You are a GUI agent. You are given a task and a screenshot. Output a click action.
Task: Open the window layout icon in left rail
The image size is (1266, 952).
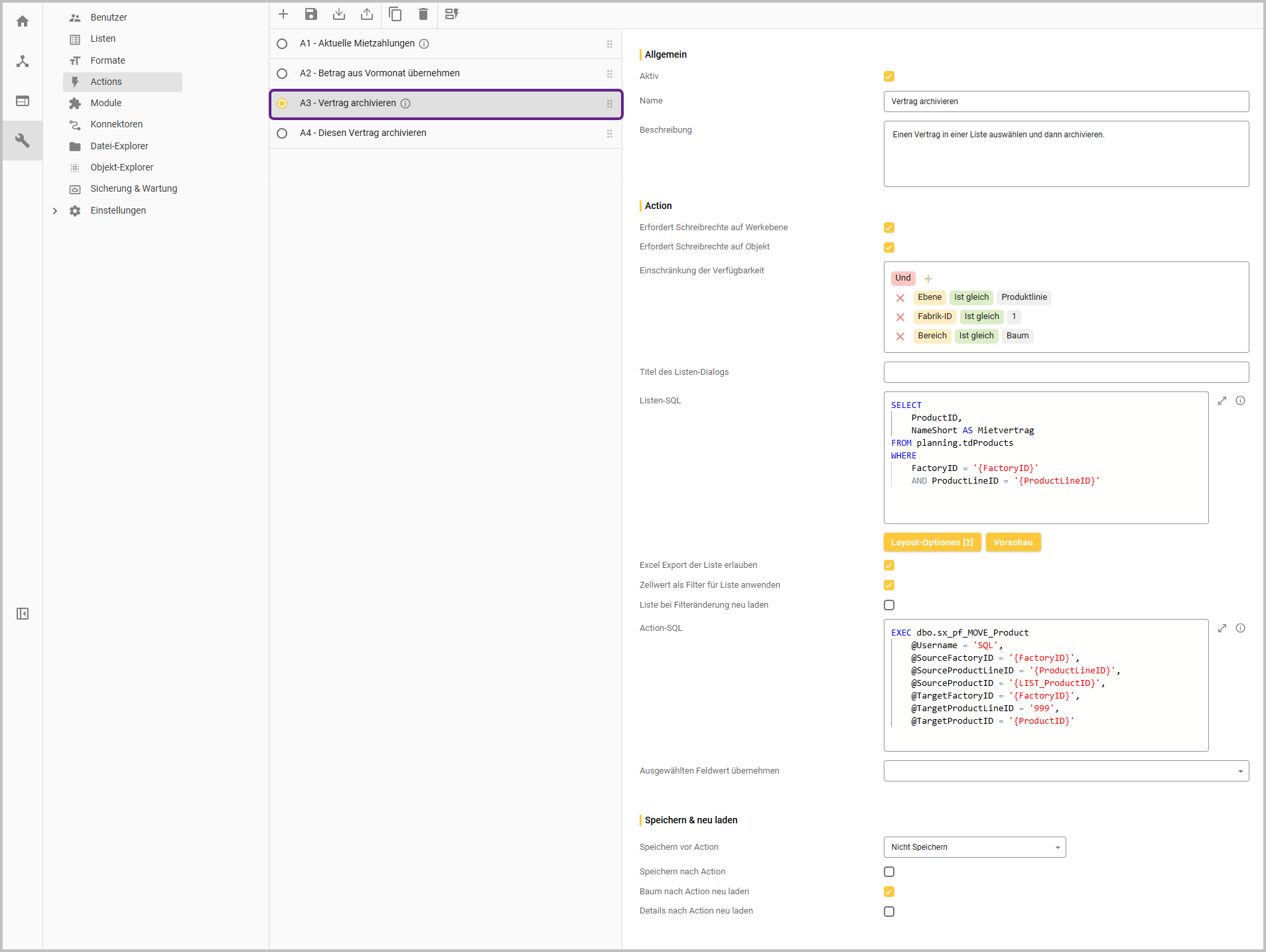[x=23, y=101]
